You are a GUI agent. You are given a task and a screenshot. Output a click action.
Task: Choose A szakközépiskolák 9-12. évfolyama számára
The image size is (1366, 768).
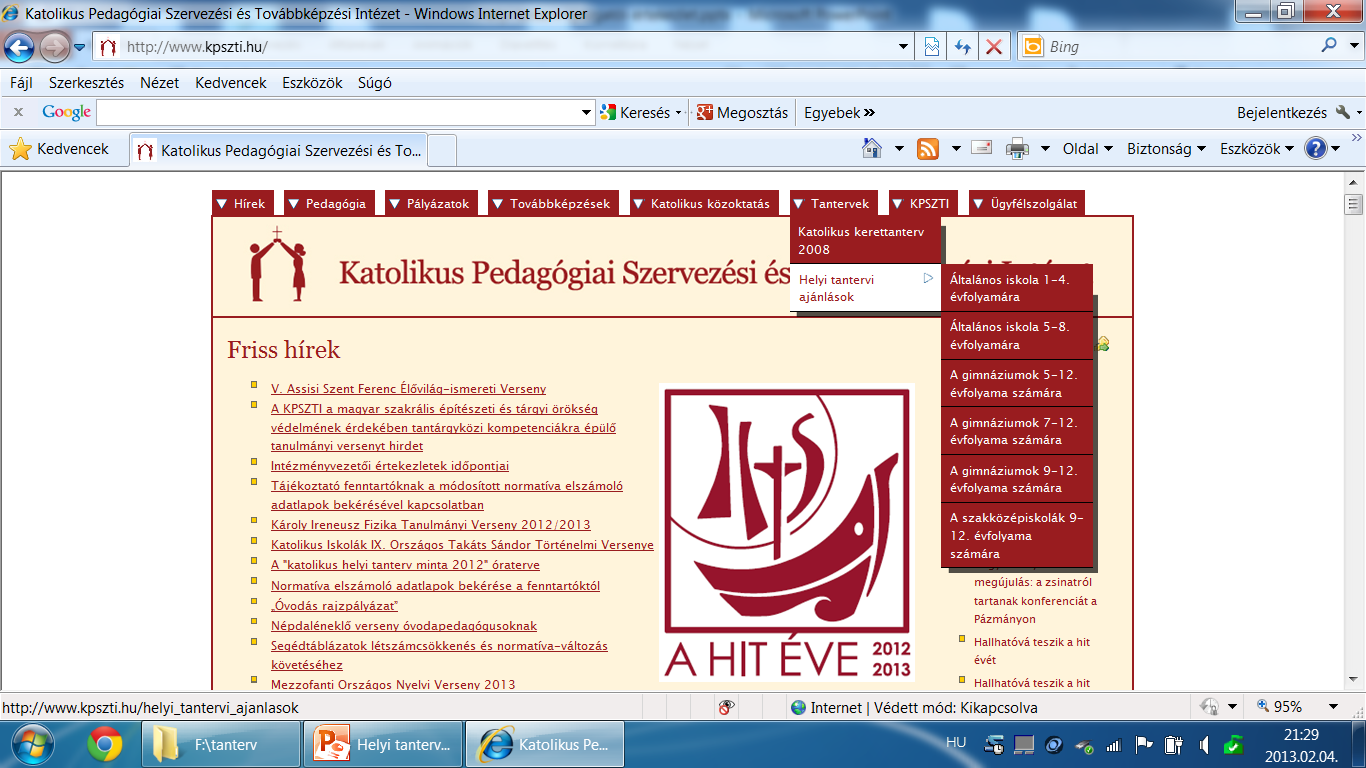pyautogui.click(x=1017, y=535)
